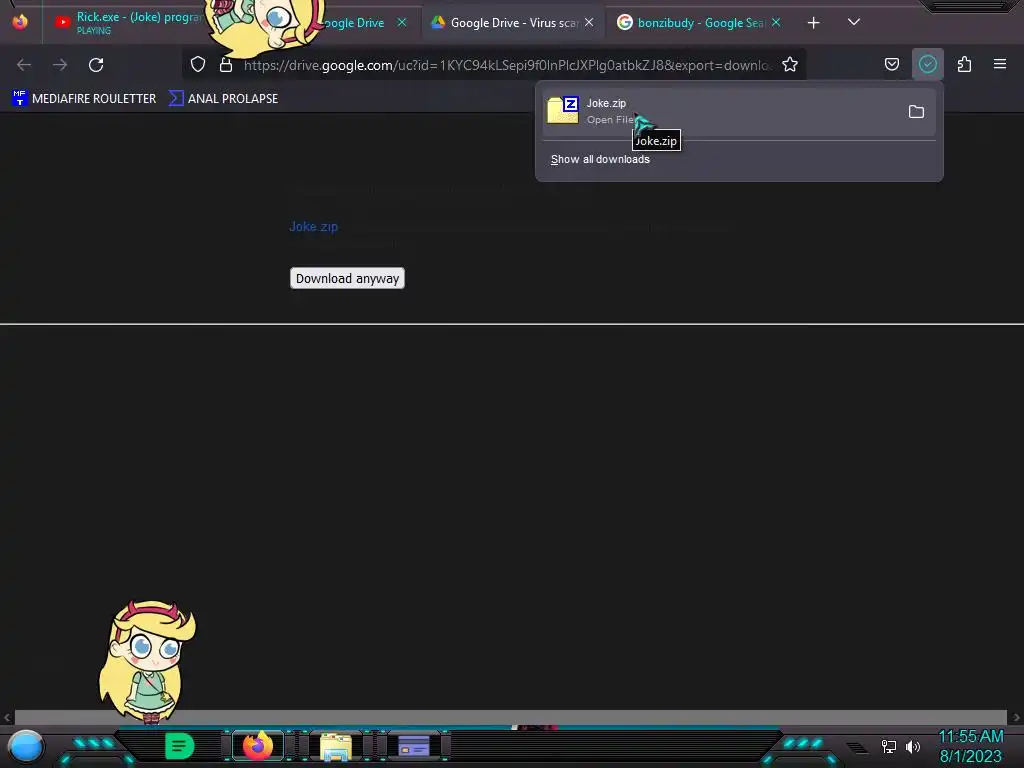Save page to Pocket
Image resolution: width=1024 pixels, height=768 pixels.
coord(891,64)
